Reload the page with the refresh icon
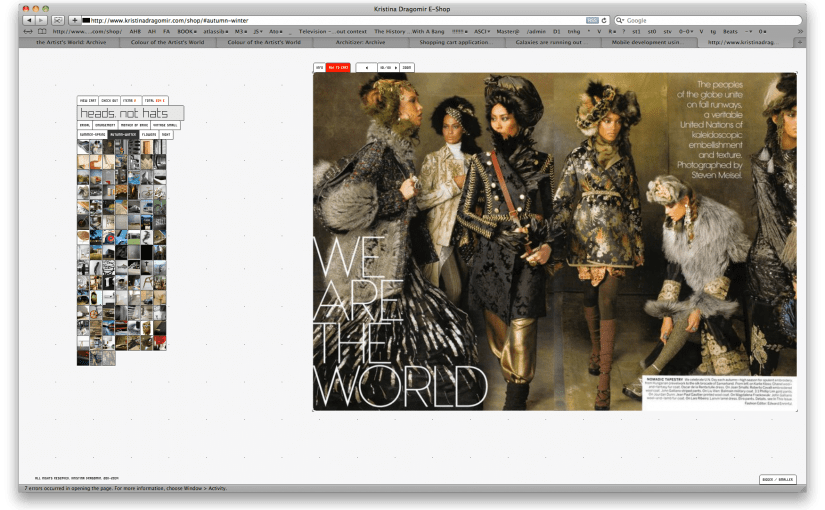Screen dimensions: 825x510 604,20
